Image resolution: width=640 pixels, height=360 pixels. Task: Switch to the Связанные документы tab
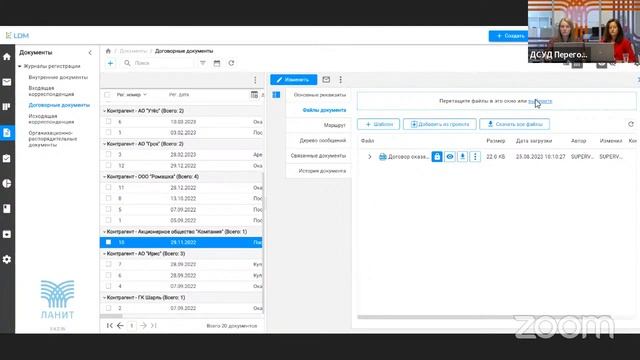coord(318,156)
